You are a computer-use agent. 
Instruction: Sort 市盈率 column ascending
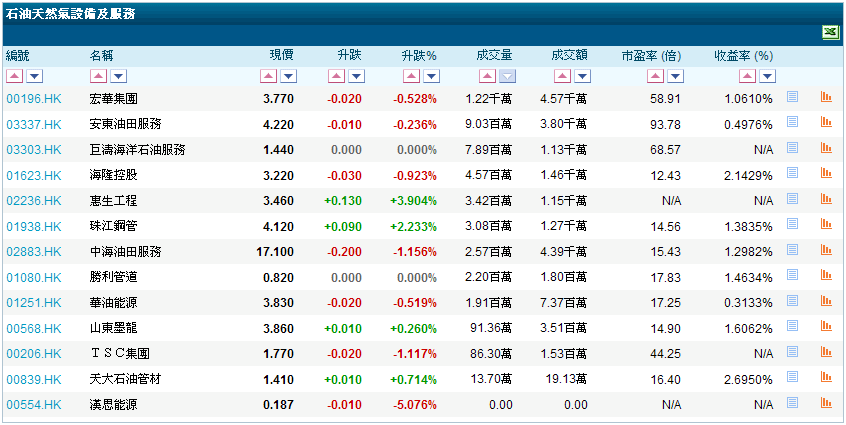click(x=656, y=76)
